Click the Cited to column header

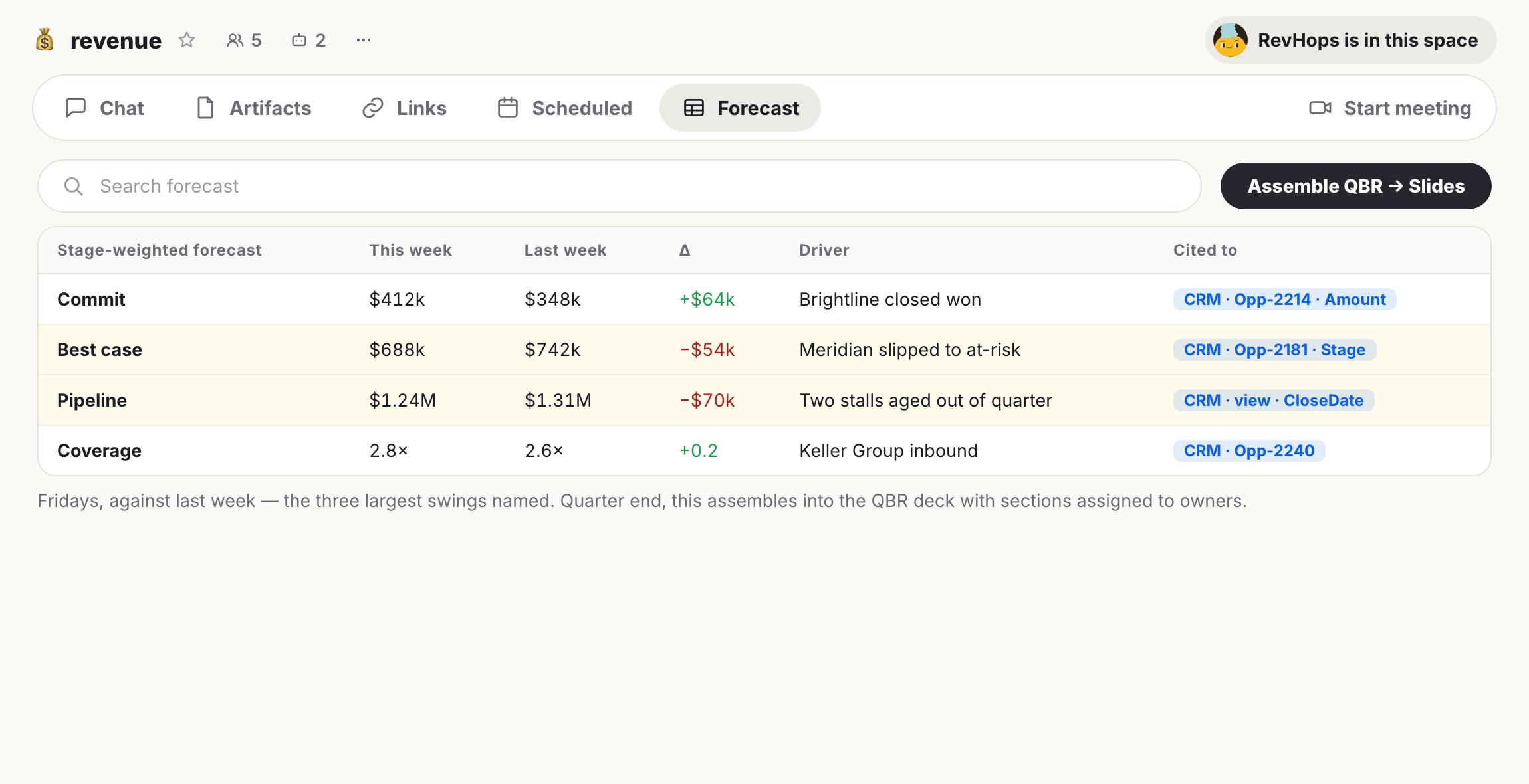(x=1205, y=250)
